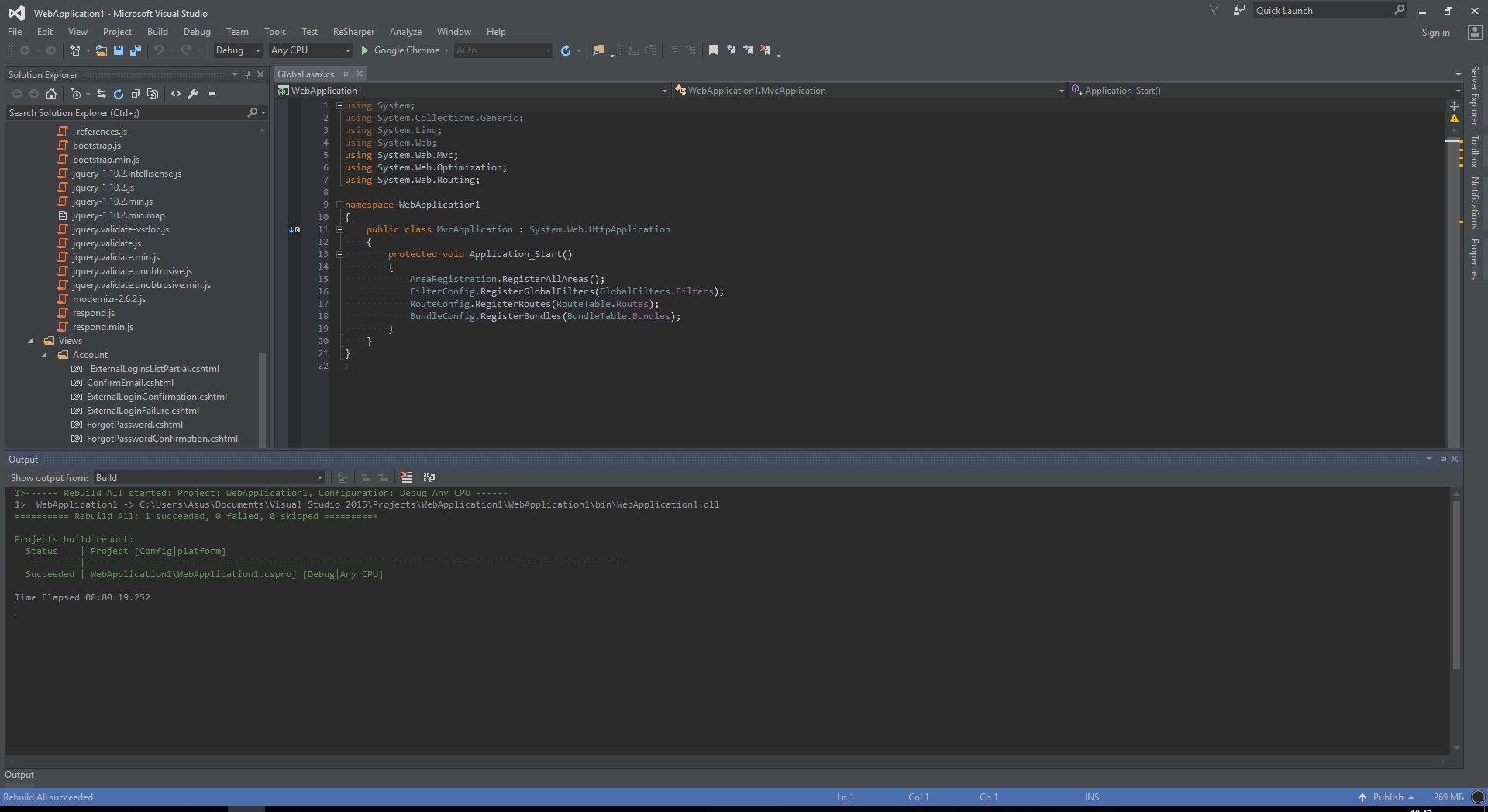Click the Open File toolbar icon
The image size is (1488, 812).
[x=102, y=50]
